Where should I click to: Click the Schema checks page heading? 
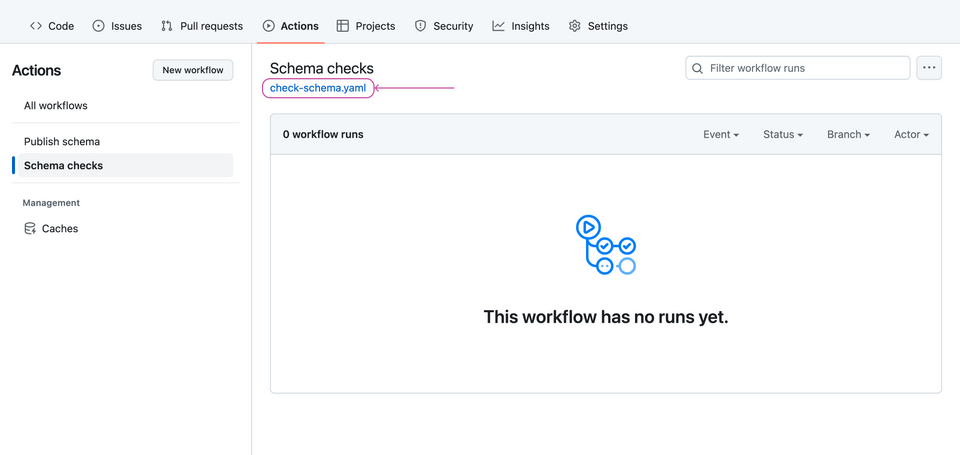coord(321,69)
